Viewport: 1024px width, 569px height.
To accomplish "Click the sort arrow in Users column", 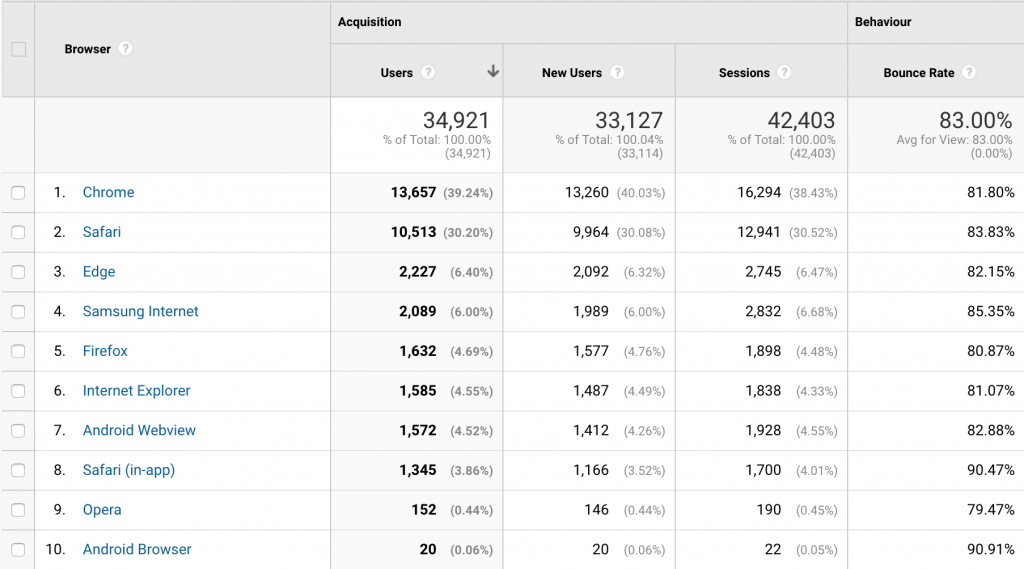I will point(493,71).
